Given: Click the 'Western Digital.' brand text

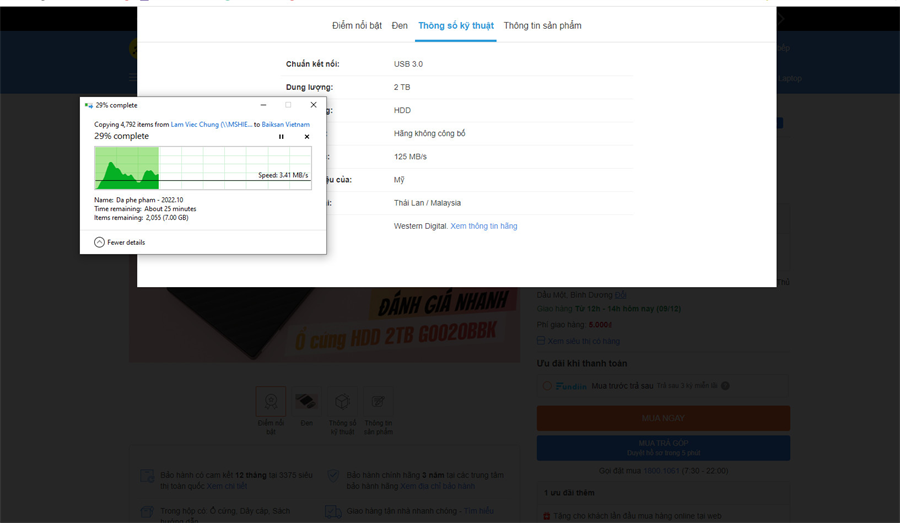Looking at the screenshot, I should click(x=421, y=226).
